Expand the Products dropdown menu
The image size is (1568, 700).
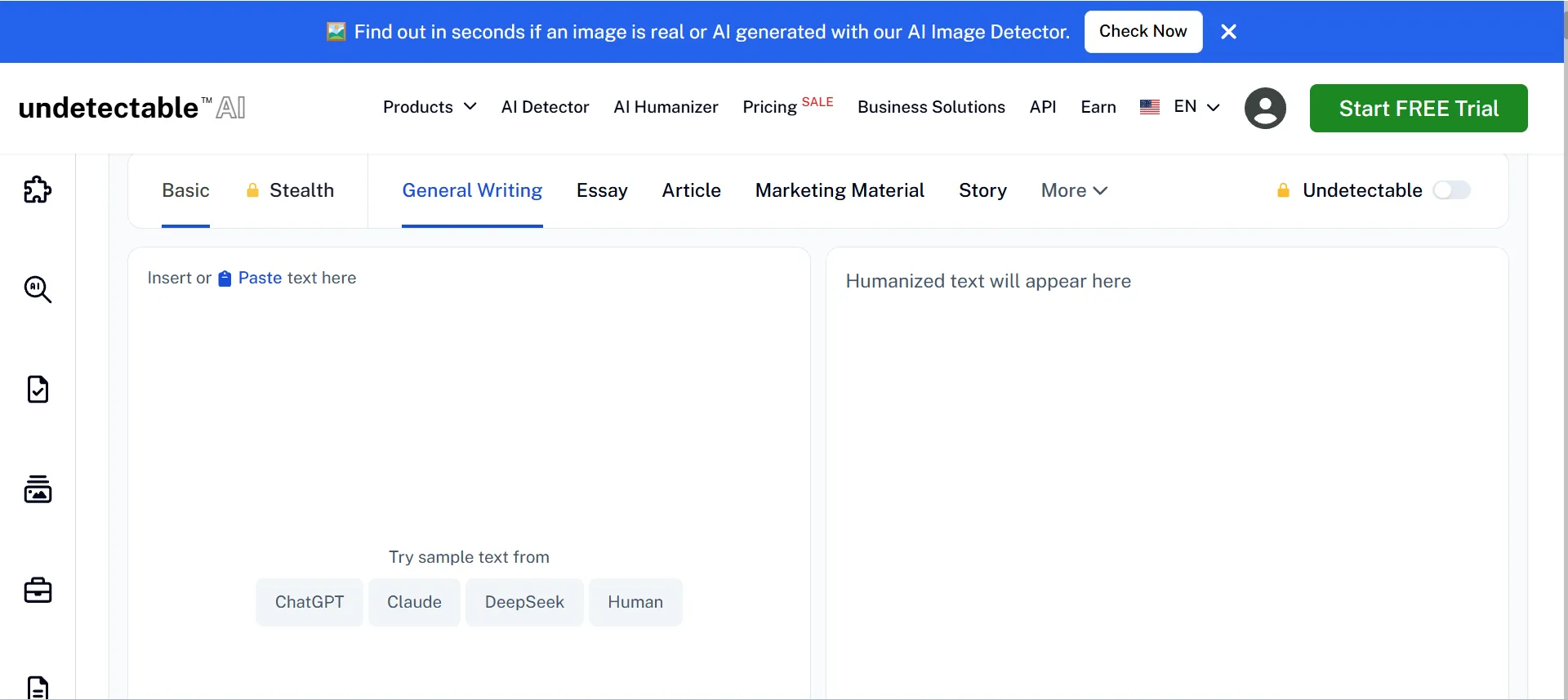430,107
